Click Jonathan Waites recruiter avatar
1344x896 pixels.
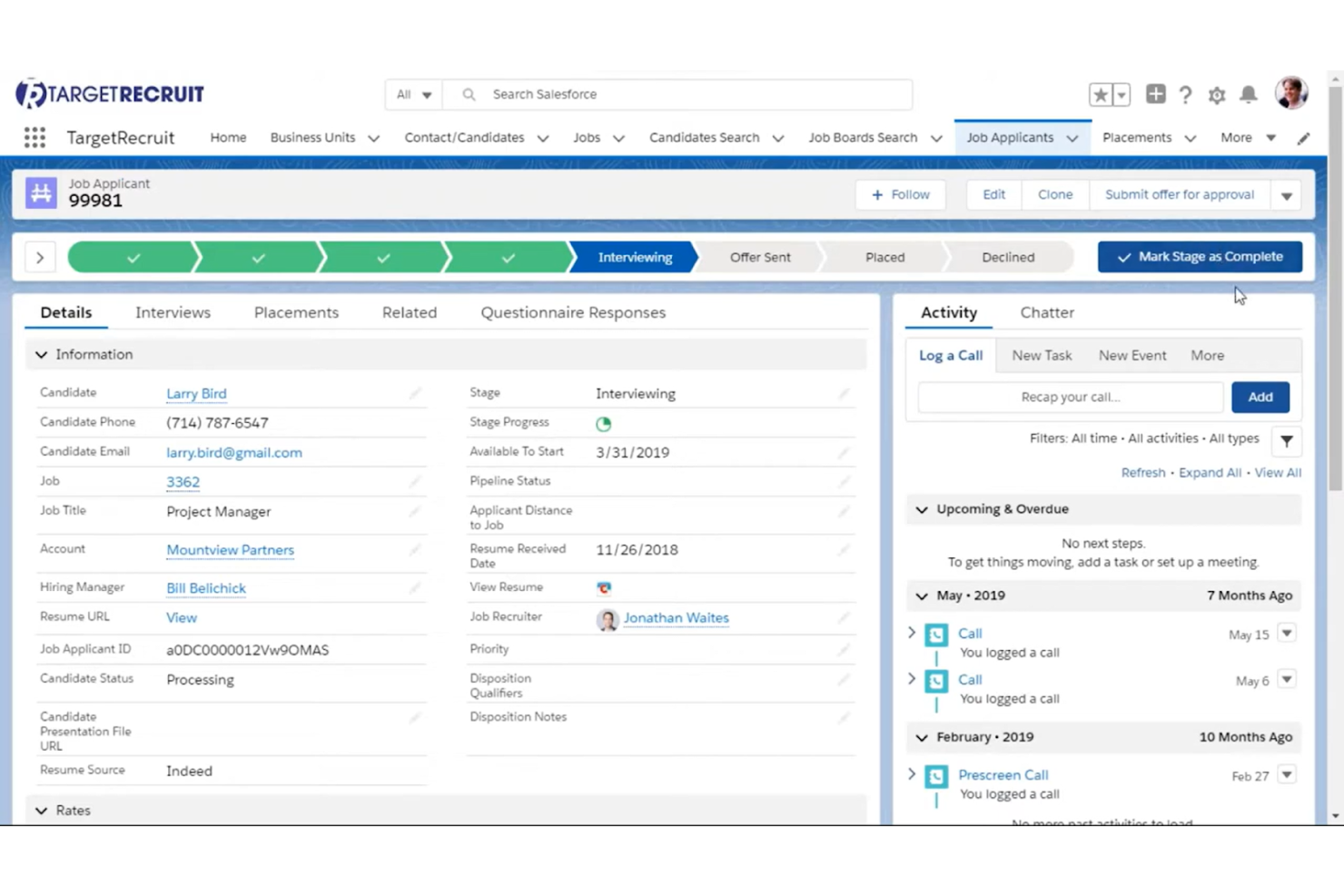pyautogui.click(x=608, y=619)
